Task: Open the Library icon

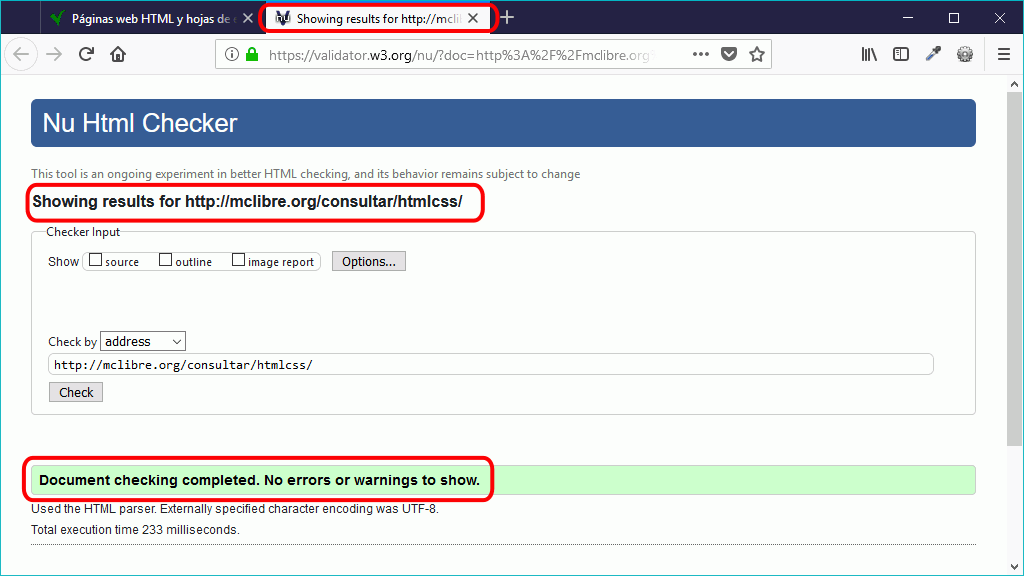Action: pyautogui.click(x=869, y=54)
